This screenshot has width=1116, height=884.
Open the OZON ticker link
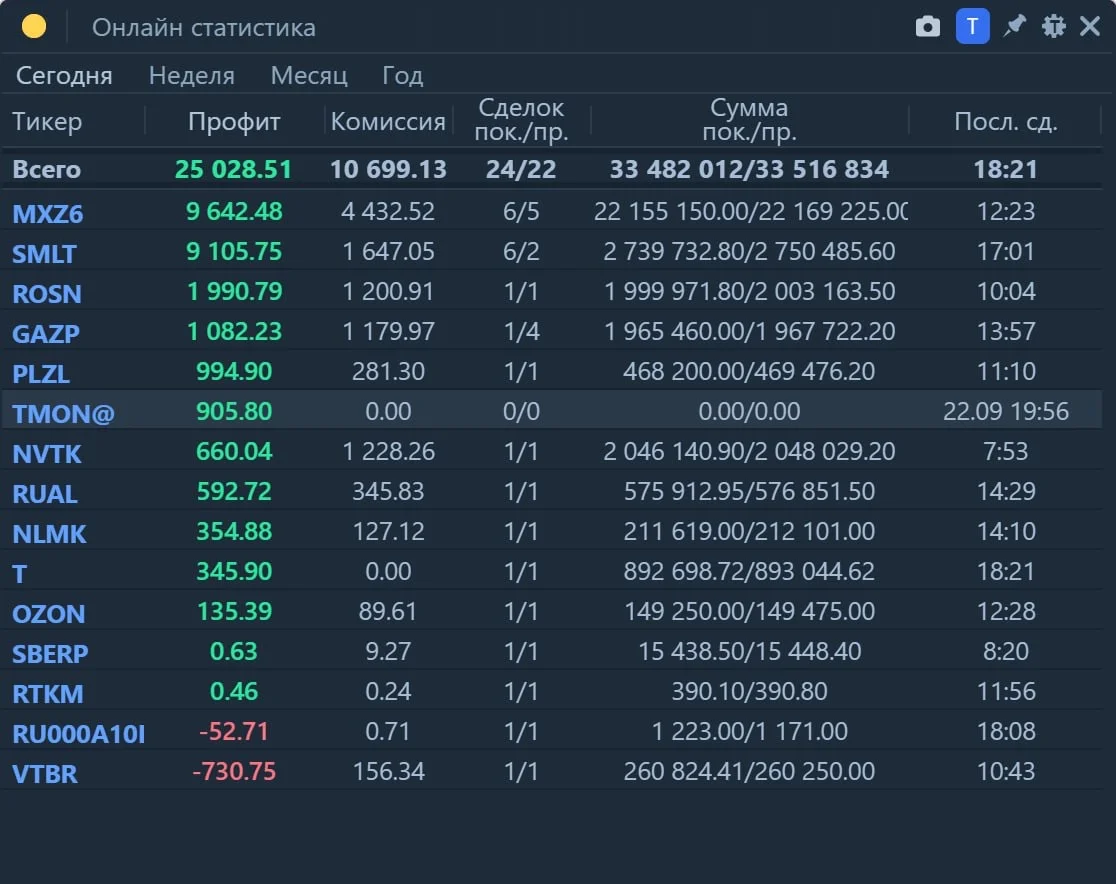pyautogui.click(x=48, y=614)
